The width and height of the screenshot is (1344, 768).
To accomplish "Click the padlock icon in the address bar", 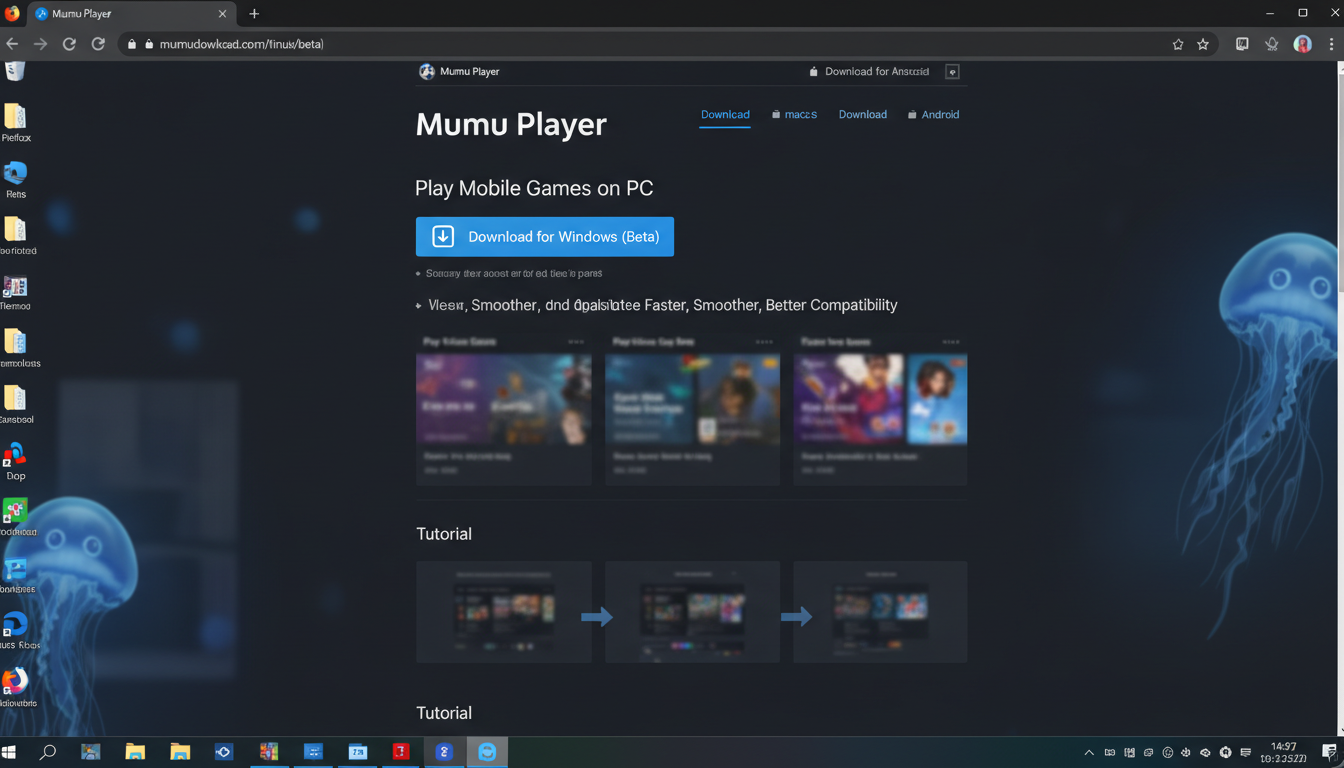I will pyautogui.click(x=131, y=44).
